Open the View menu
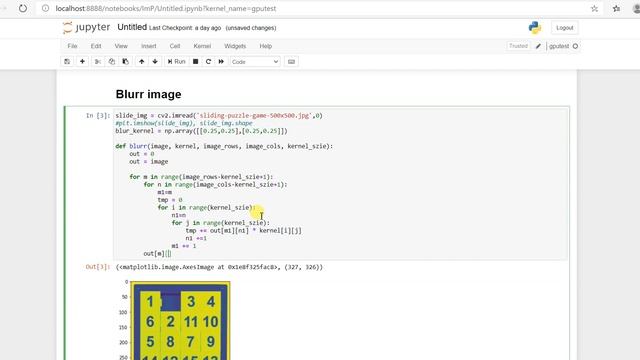The height and width of the screenshot is (360, 640). click(x=121, y=46)
